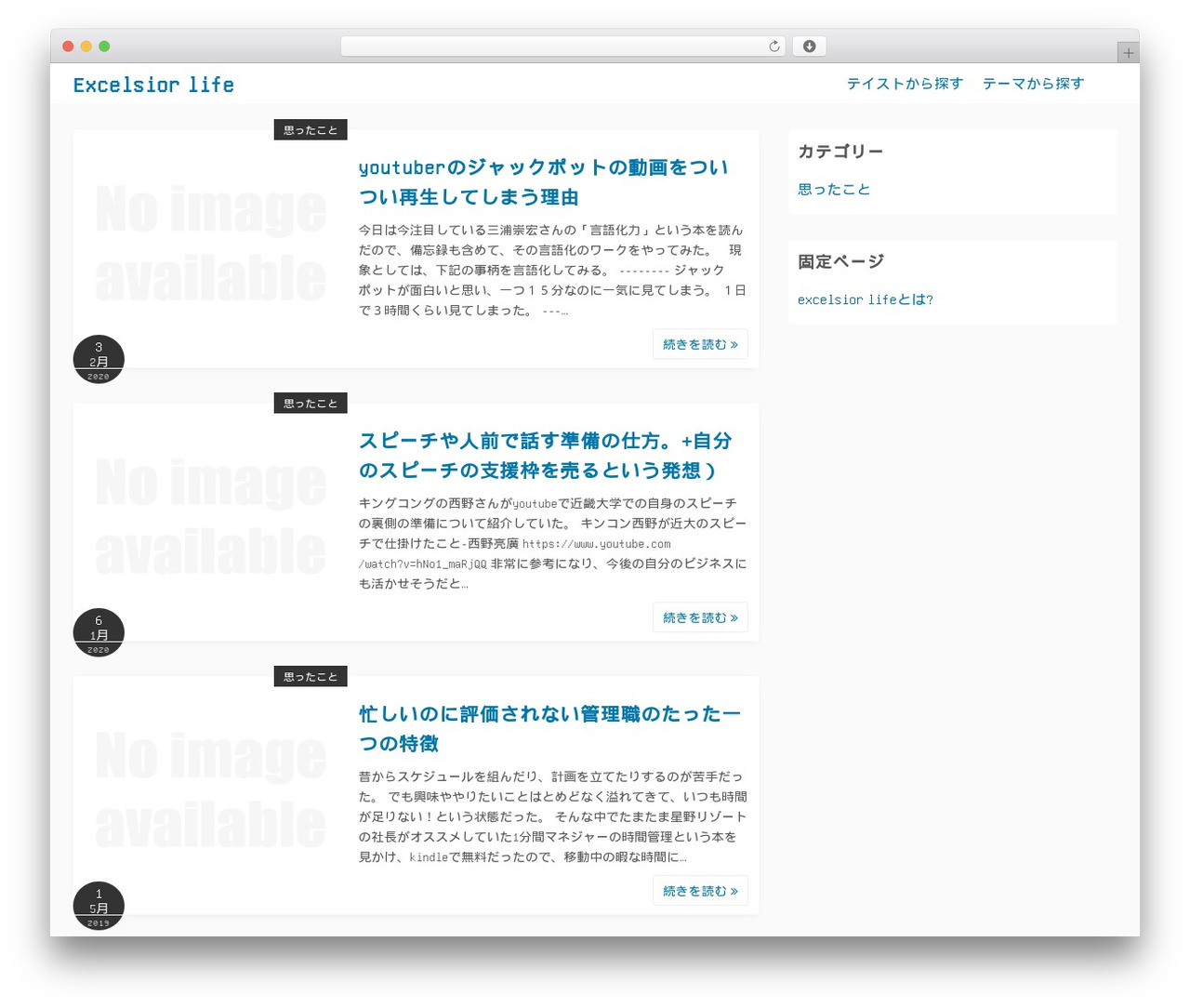Click the excerpt starting 今日は今注目している三浦崇宏

click(x=551, y=270)
